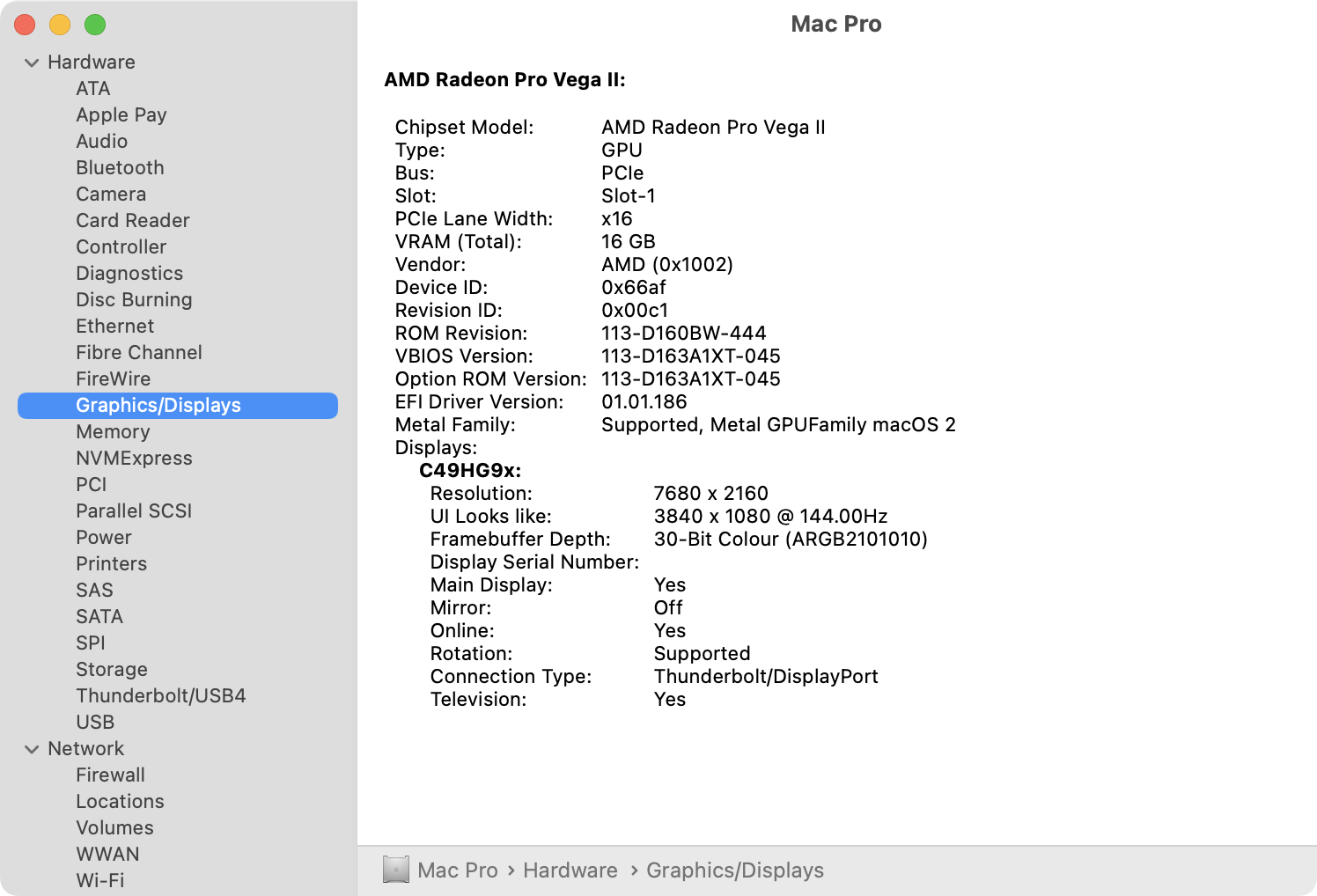Viewport: 1317px width, 896px height.
Task: Show Volumes under Network
Action: tap(115, 828)
